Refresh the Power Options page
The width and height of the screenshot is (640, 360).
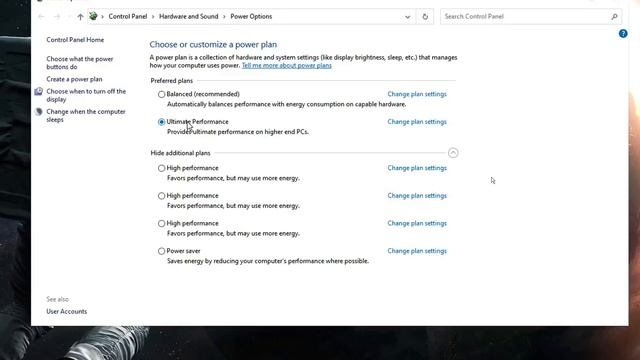pyautogui.click(x=425, y=17)
